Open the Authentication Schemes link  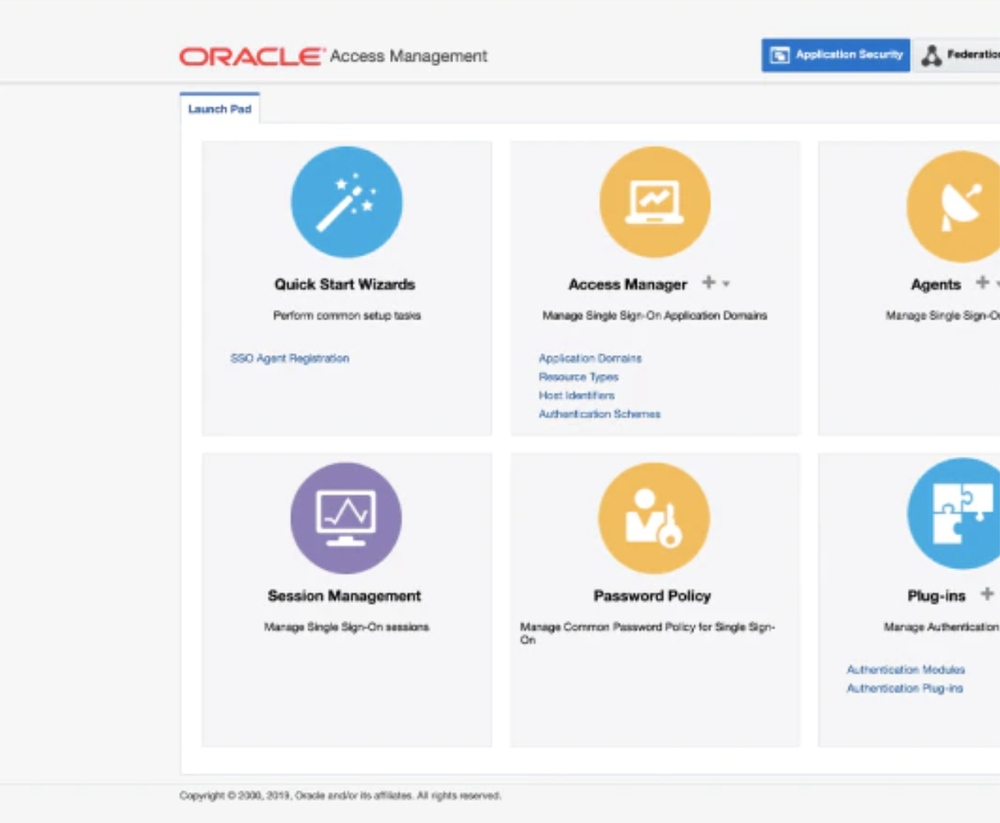(x=599, y=414)
